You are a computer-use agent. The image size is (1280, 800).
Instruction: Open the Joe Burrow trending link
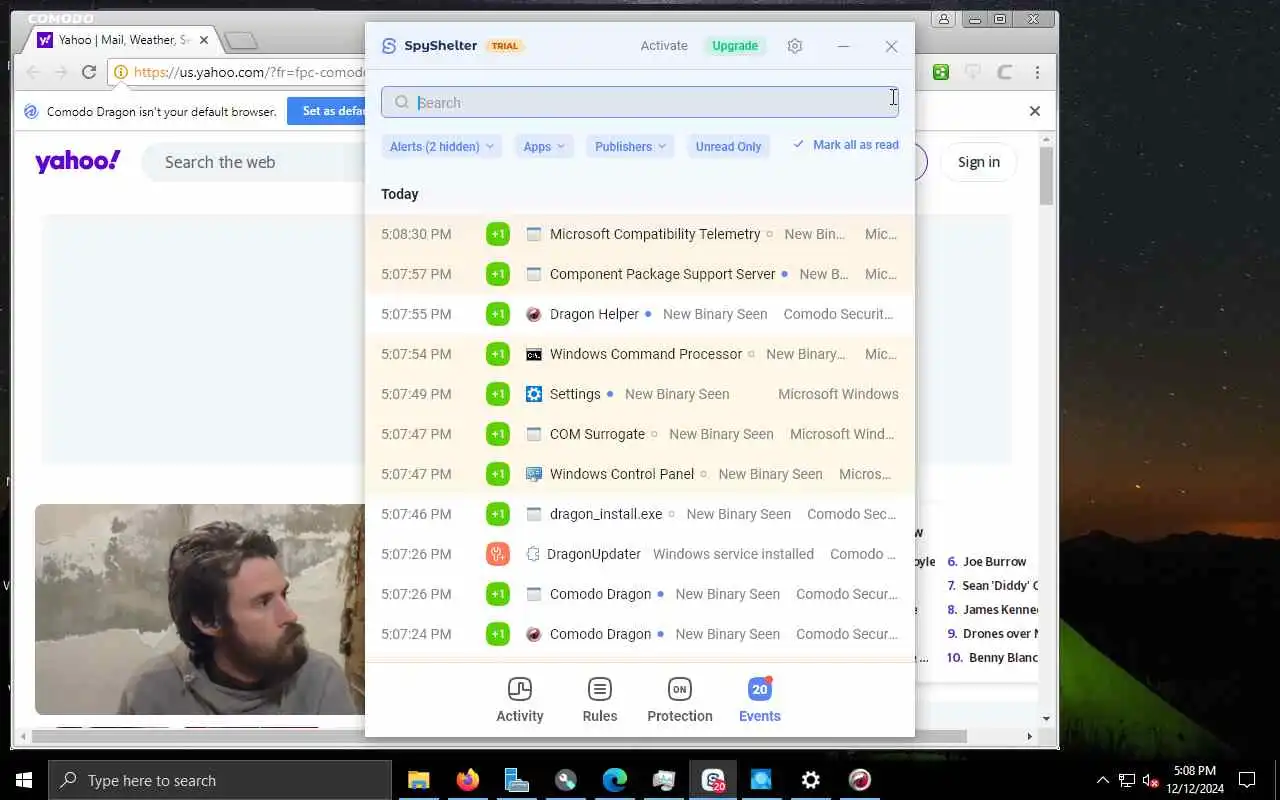[x=994, y=562]
